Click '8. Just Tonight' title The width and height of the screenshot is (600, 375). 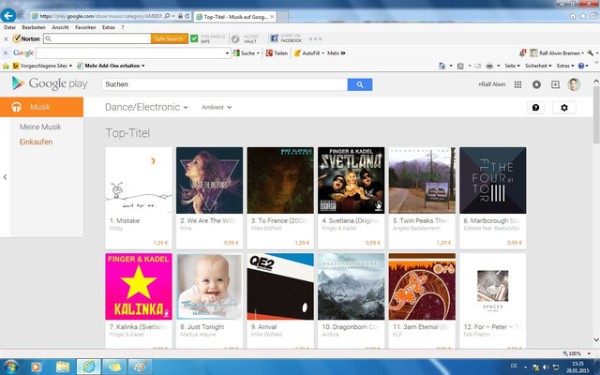tap(202, 327)
